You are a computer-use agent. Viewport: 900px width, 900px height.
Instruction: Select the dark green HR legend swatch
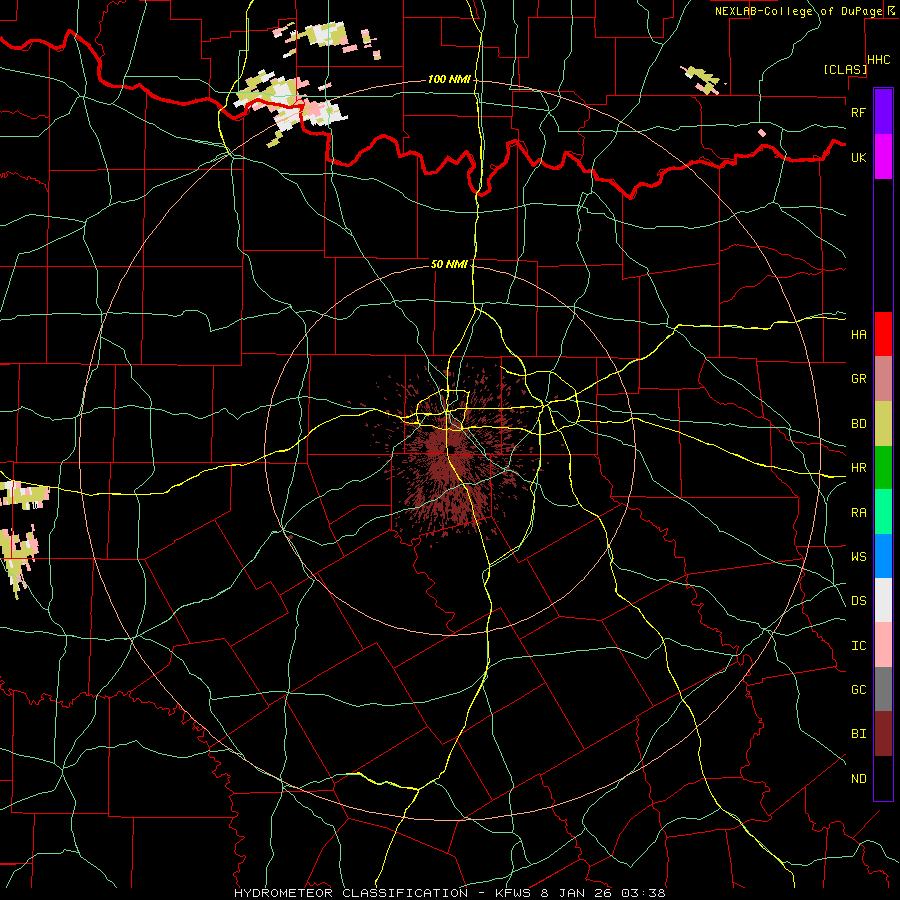click(x=883, y=467)
